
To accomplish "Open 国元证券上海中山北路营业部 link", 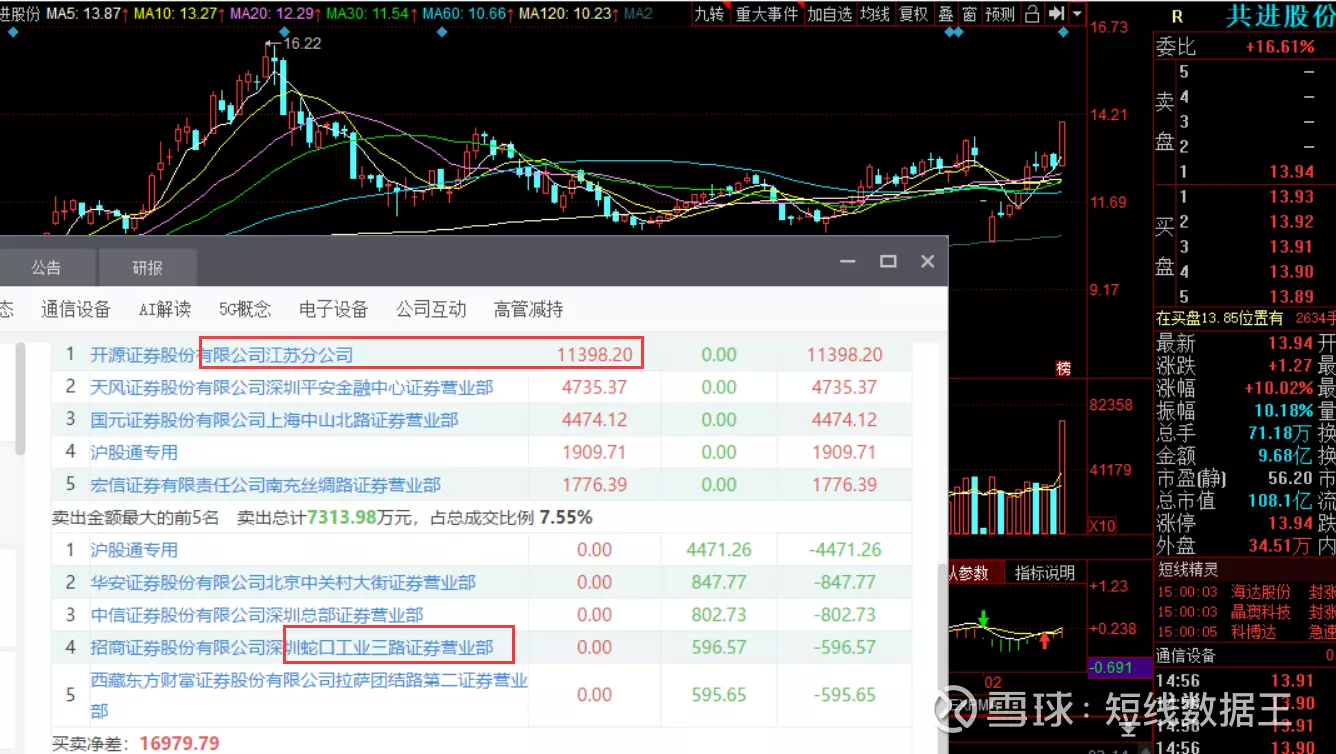I will pos(274,420).
